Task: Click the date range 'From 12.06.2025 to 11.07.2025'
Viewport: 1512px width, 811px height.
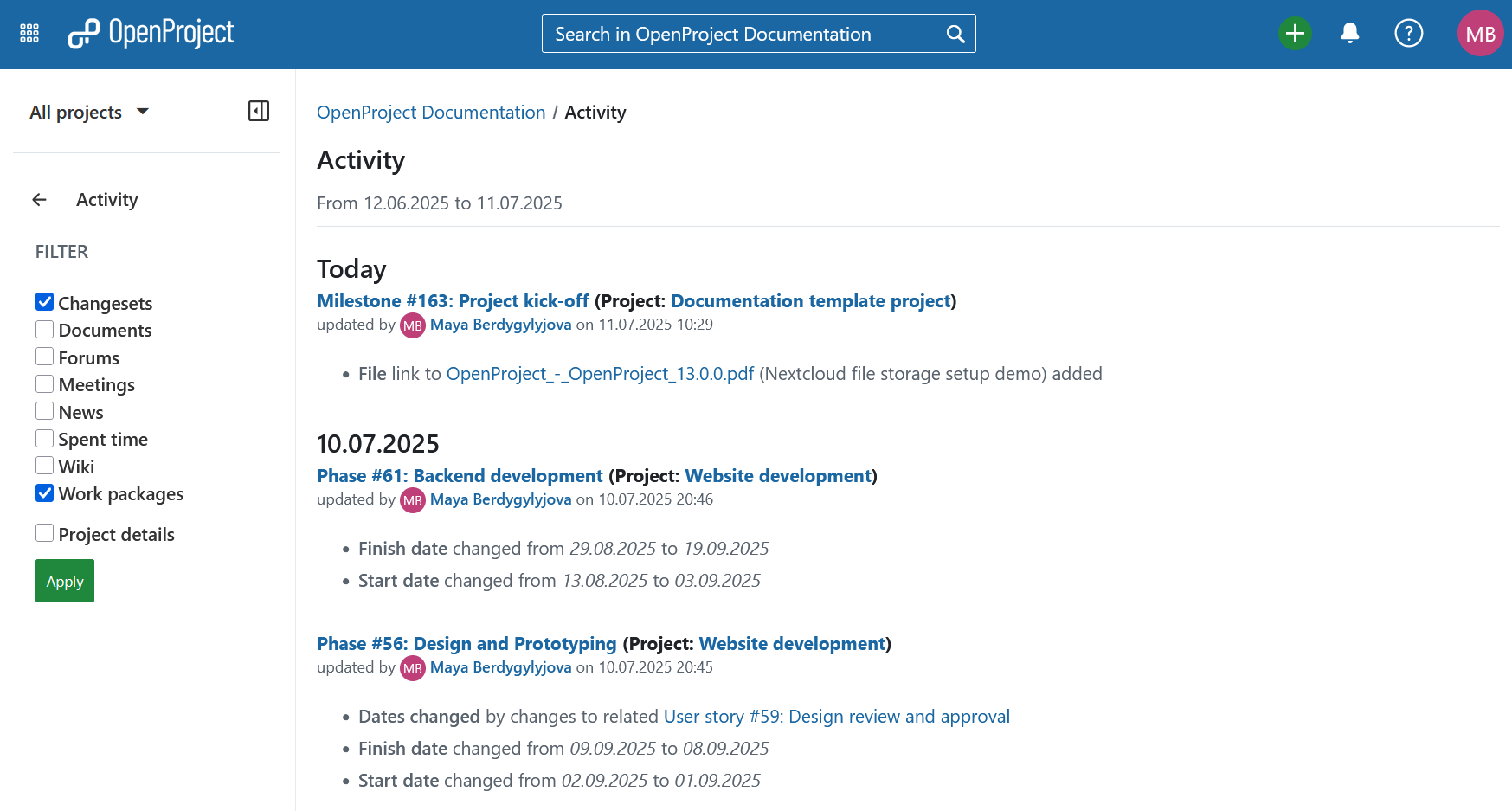Action: [x=440, y=203]
